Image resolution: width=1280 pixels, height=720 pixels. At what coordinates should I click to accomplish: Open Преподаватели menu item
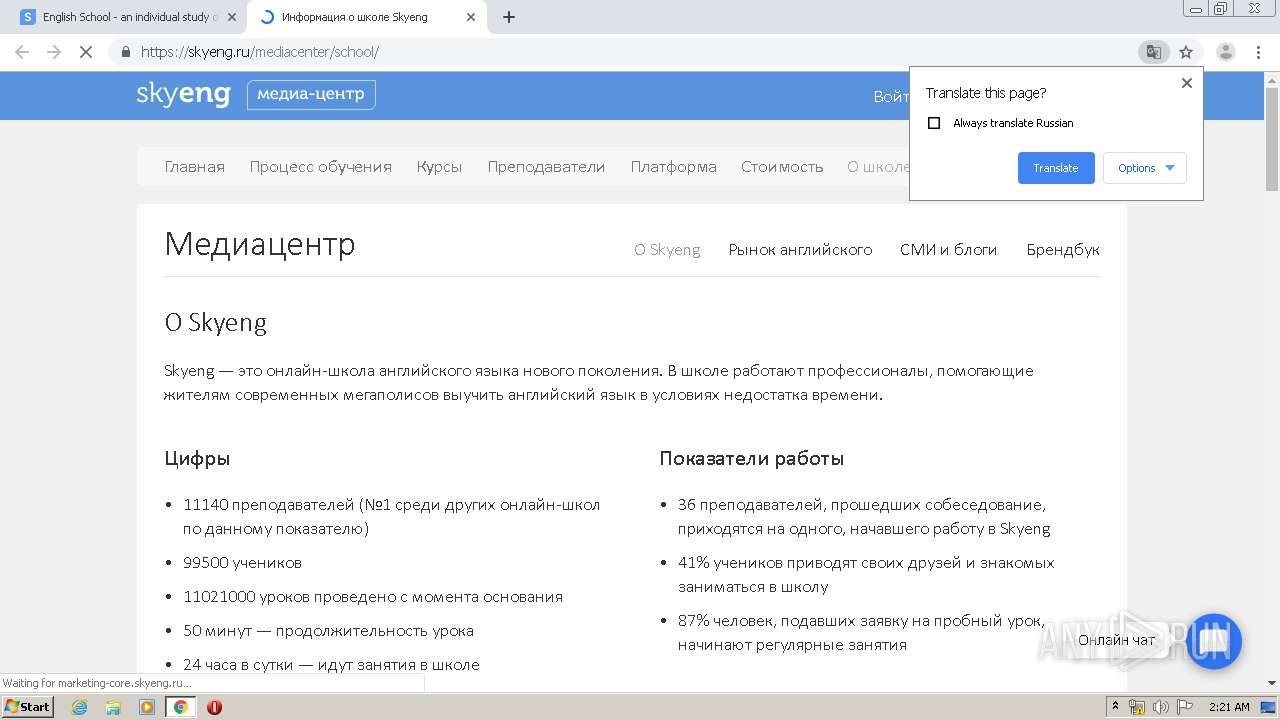pyautogui.click(x=546, y=167)
